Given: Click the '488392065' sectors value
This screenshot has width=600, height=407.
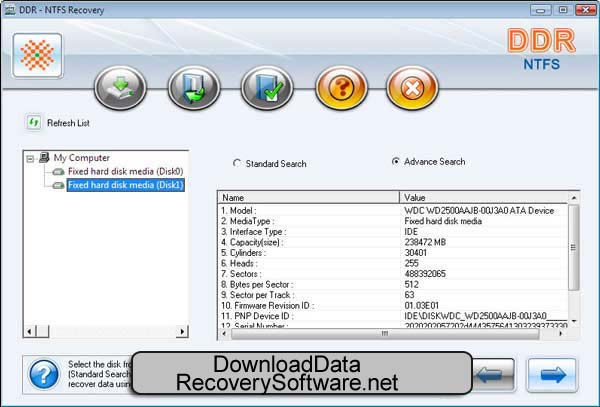Looking at the screenshot, I should 425,274.
